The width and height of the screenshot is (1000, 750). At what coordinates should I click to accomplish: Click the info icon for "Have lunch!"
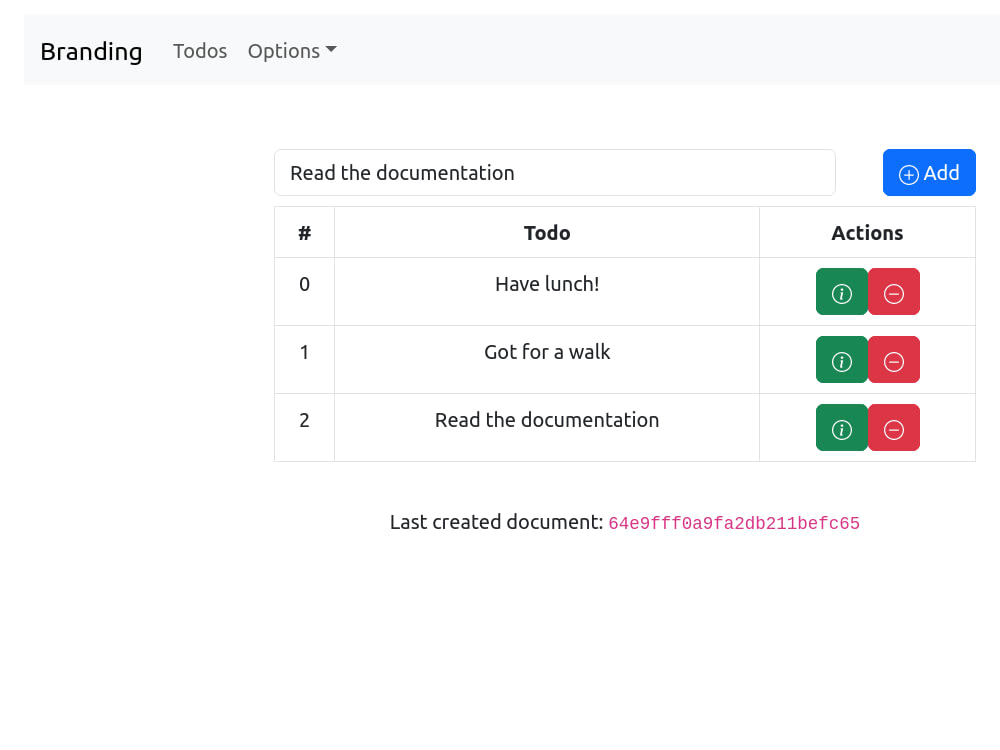click(841, 291)
